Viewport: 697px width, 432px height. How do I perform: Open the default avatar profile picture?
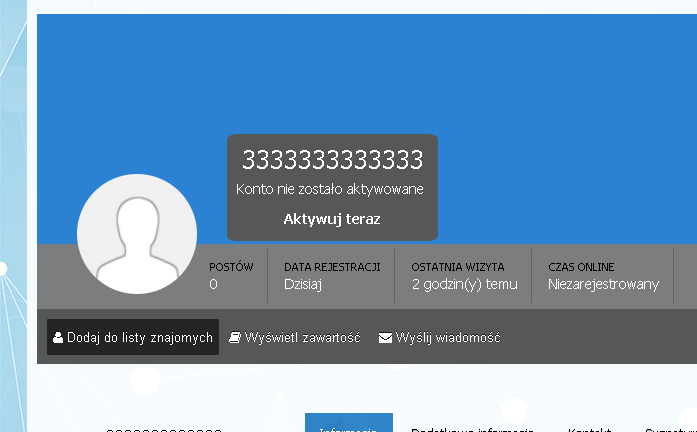click(x=137, y=234)
